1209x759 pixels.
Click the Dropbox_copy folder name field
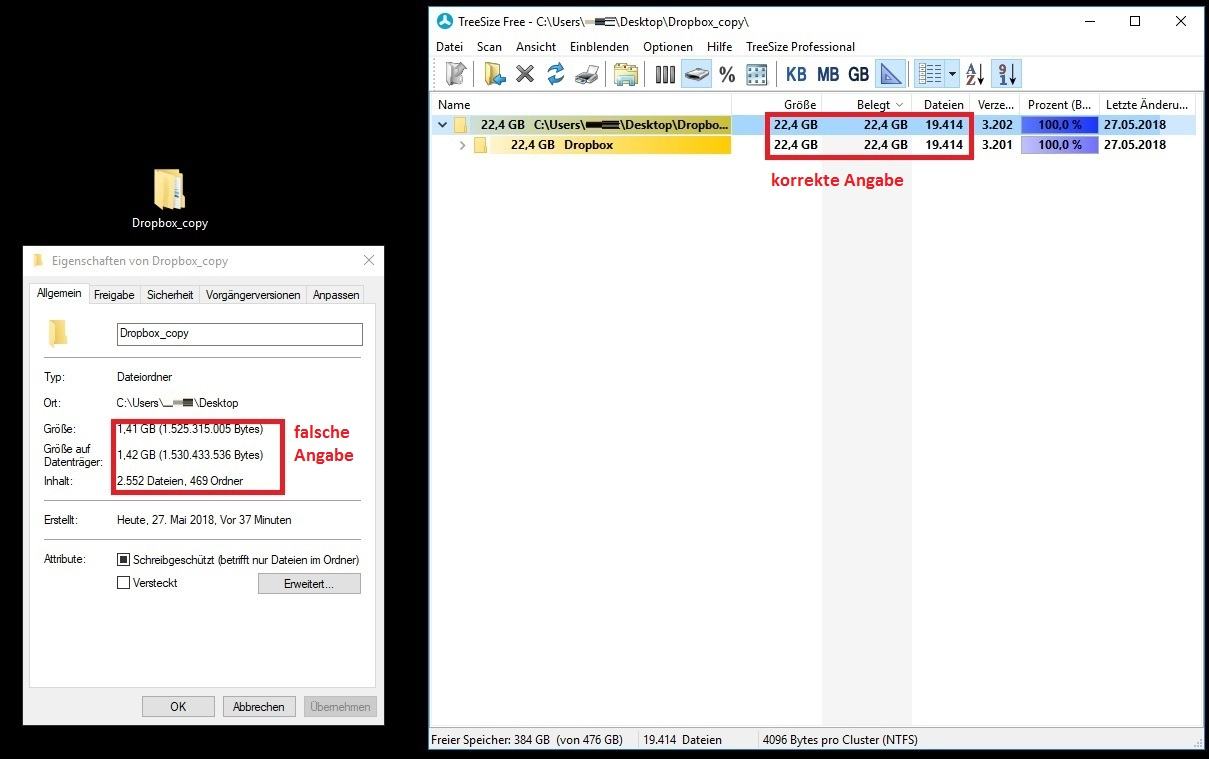click(240, 334)
